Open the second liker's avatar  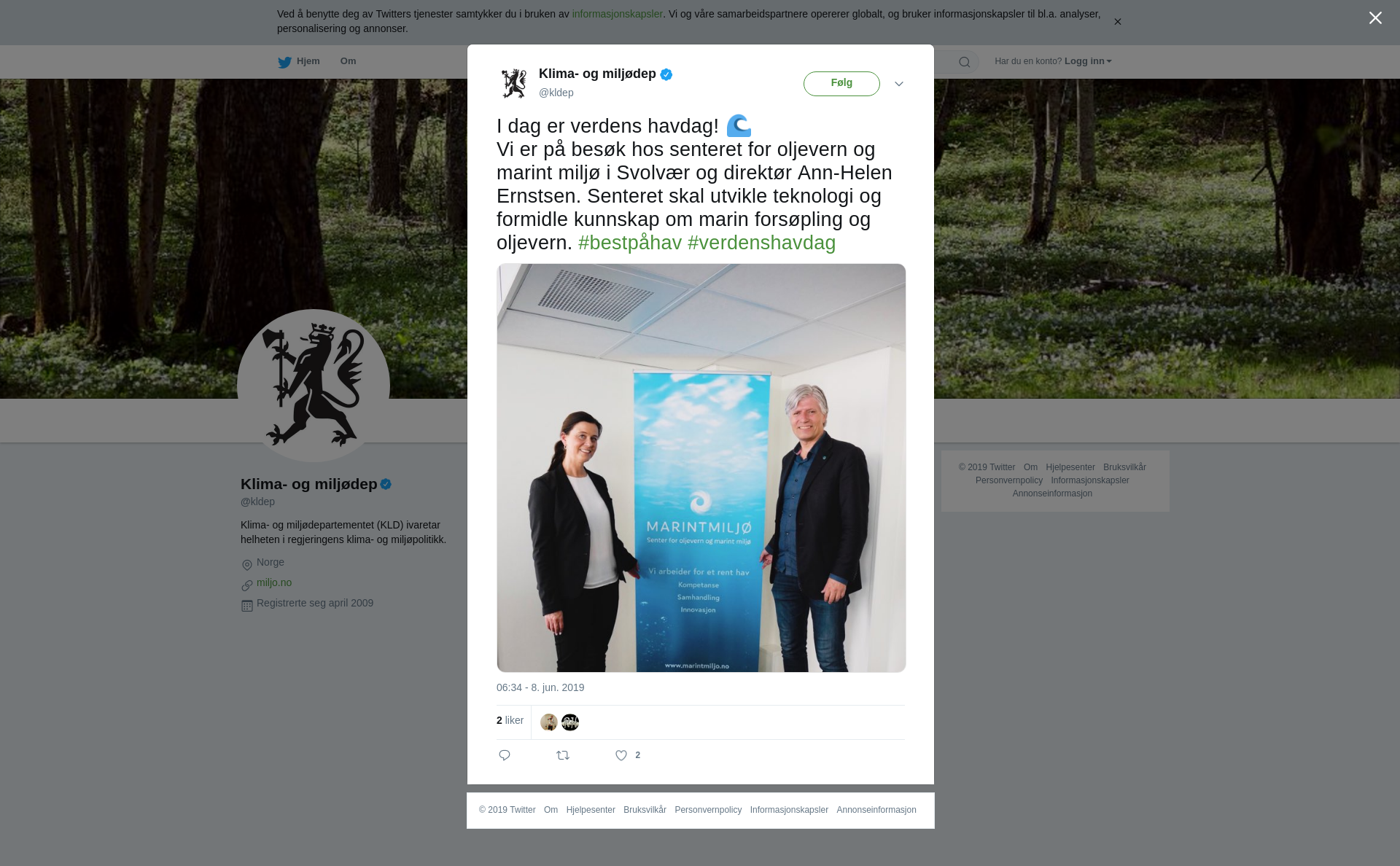click(x=570, y=722)
